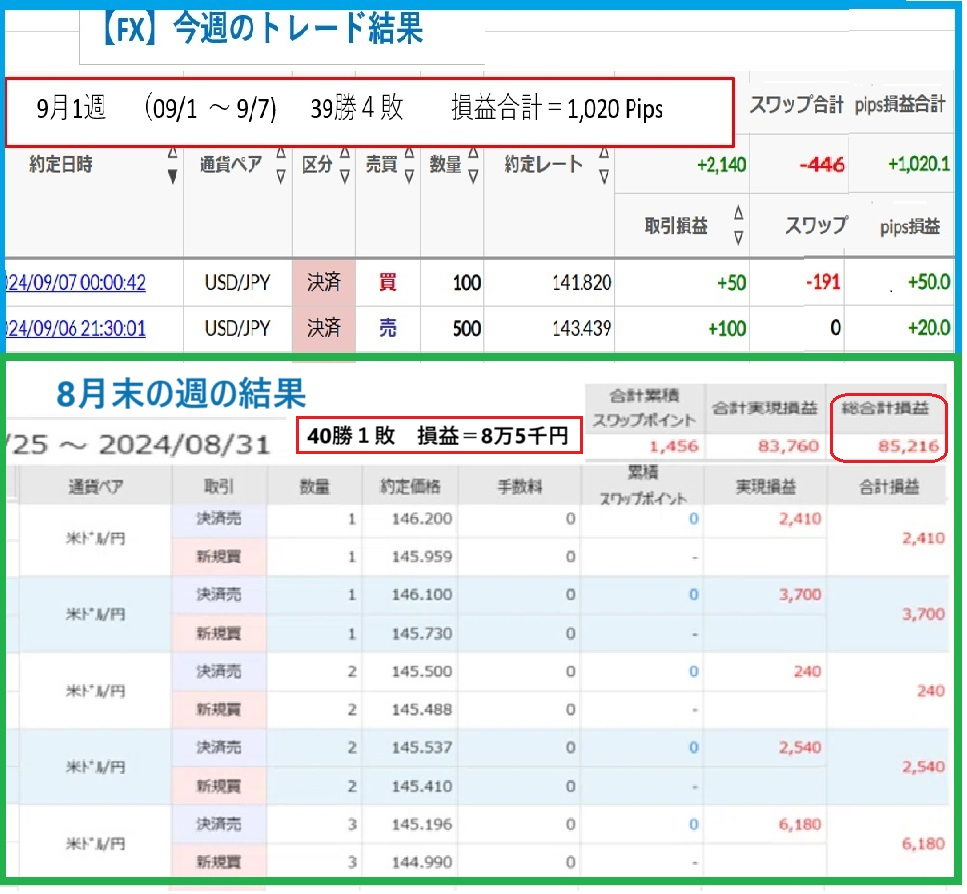This screenshot has height=894, width=967.
Task: Sort 約定日時 ascending with the up arrow
Action: [x=173, y=152]
